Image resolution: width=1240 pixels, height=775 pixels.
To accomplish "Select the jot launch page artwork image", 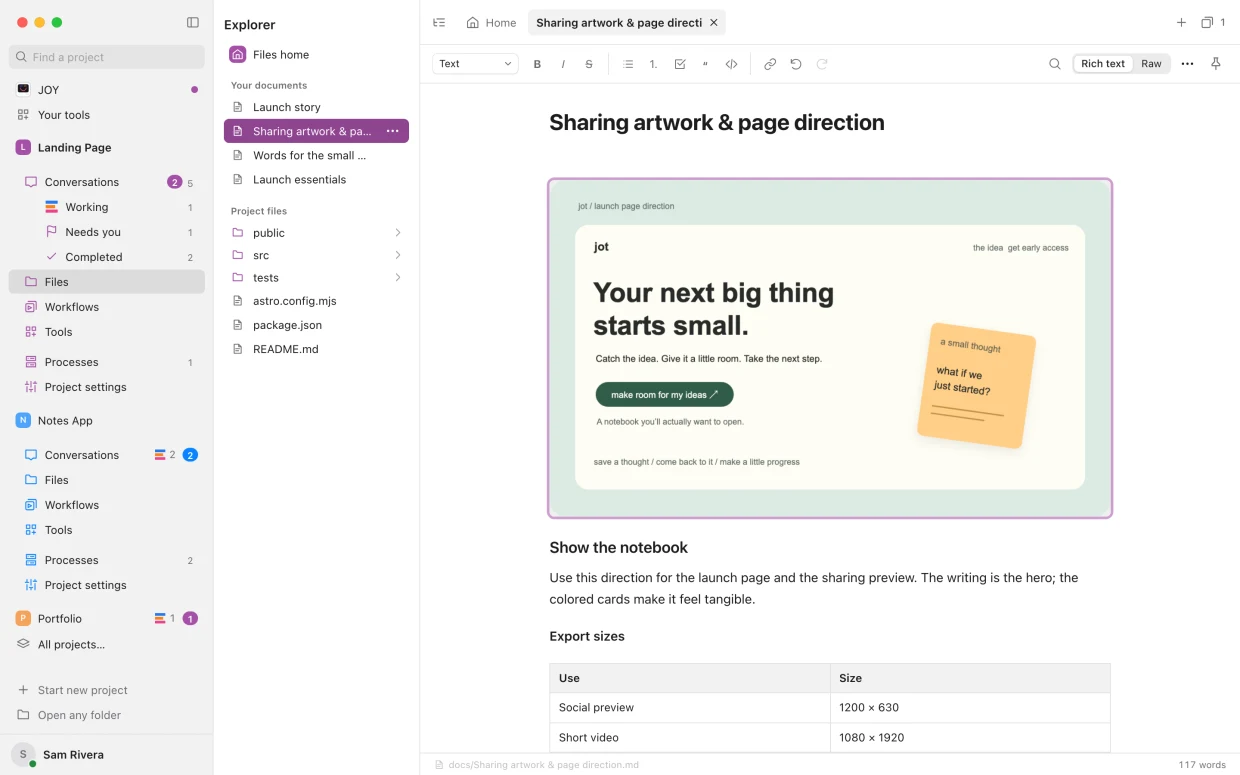I will [x=830, y=348].
